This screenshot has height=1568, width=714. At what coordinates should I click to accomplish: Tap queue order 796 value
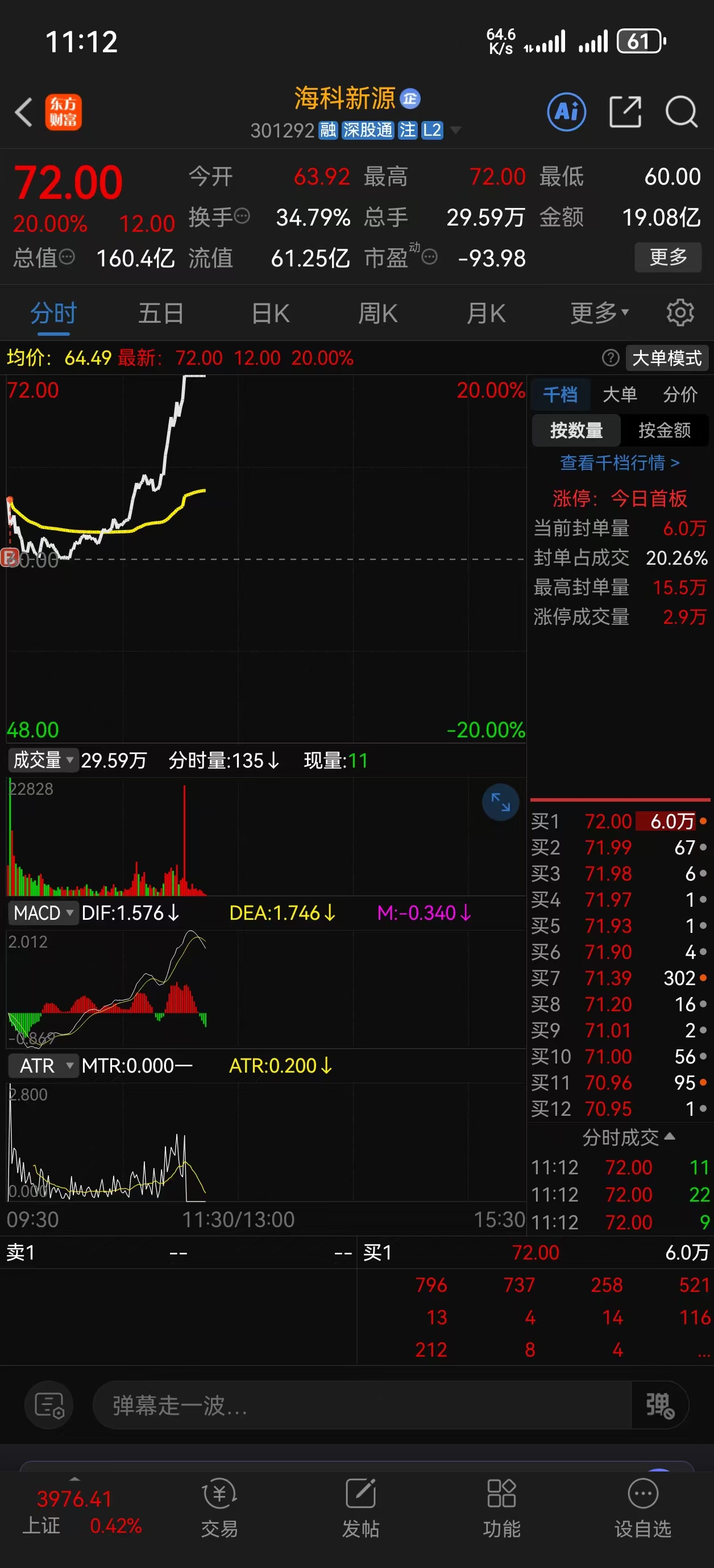click(431, 1285)
